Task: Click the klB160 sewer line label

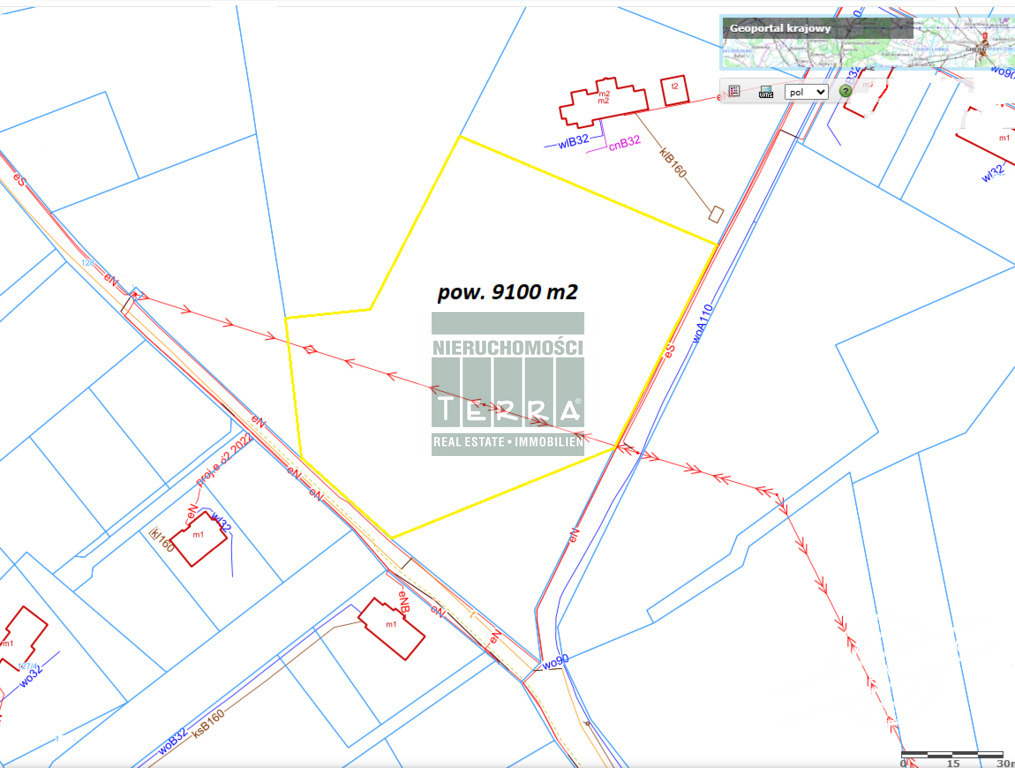Action: point(673,163)
